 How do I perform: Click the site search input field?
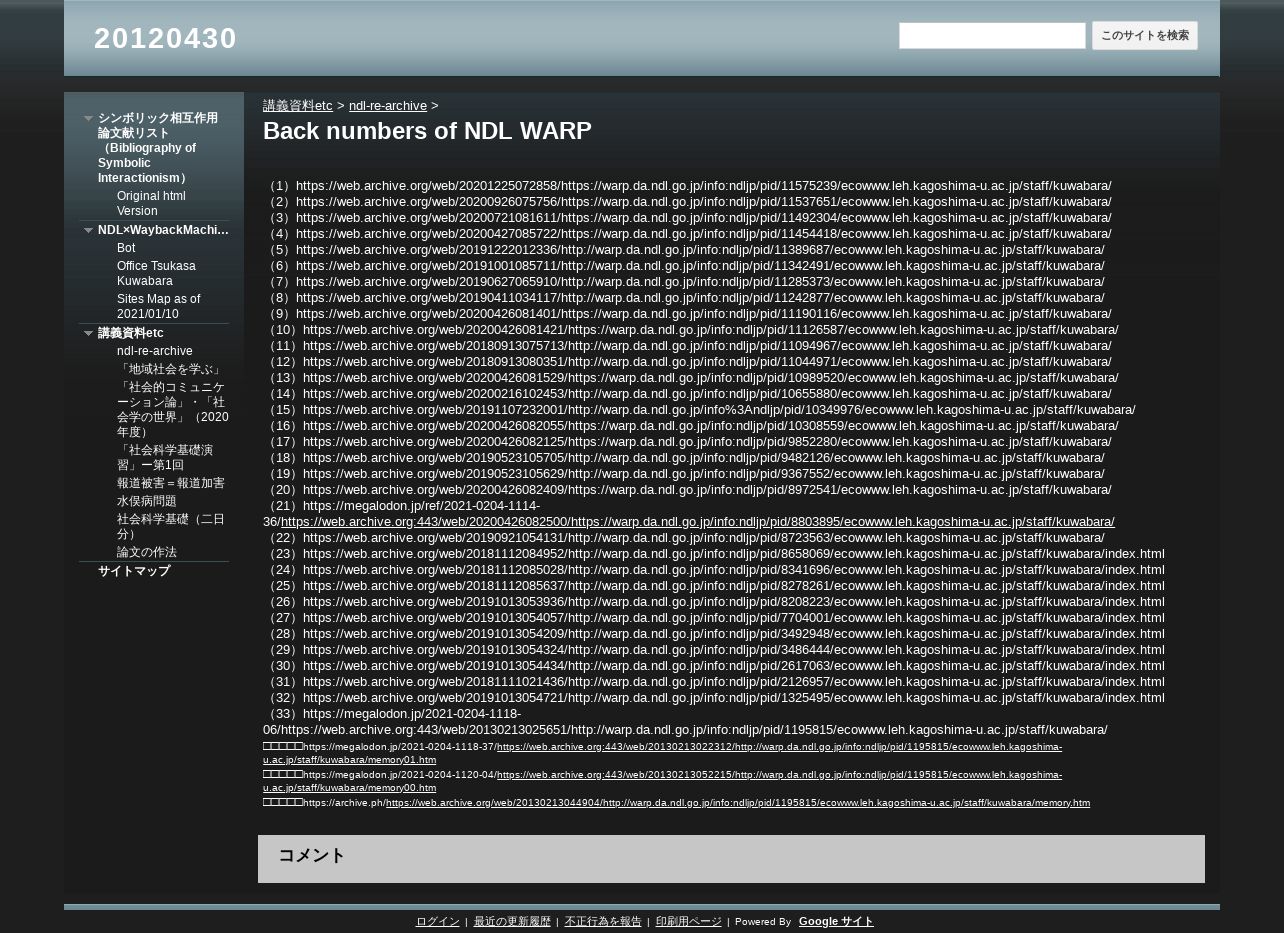(x=992, y=36)
